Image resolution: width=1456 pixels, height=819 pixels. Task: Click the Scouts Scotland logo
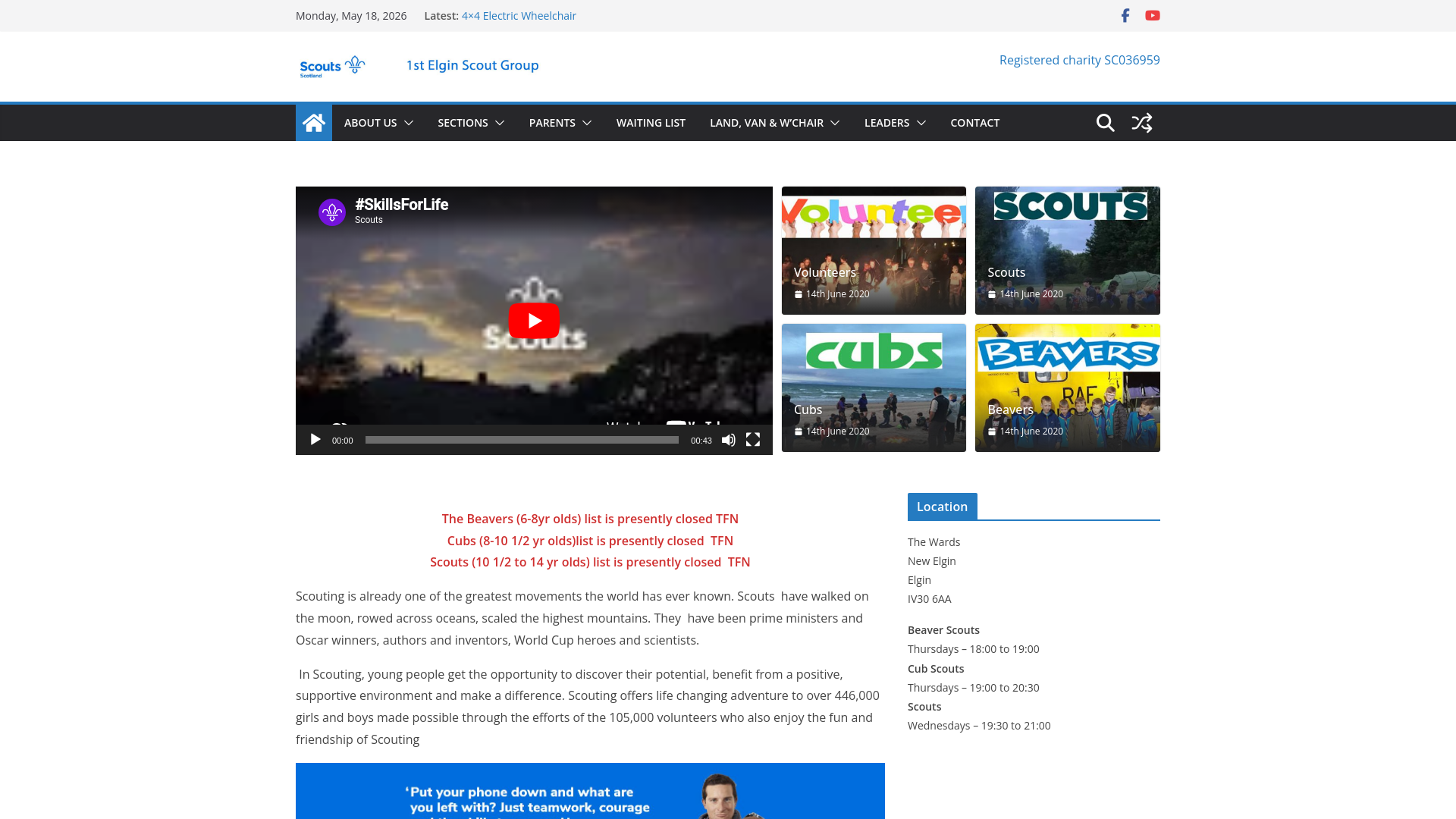tap(333, 67)
